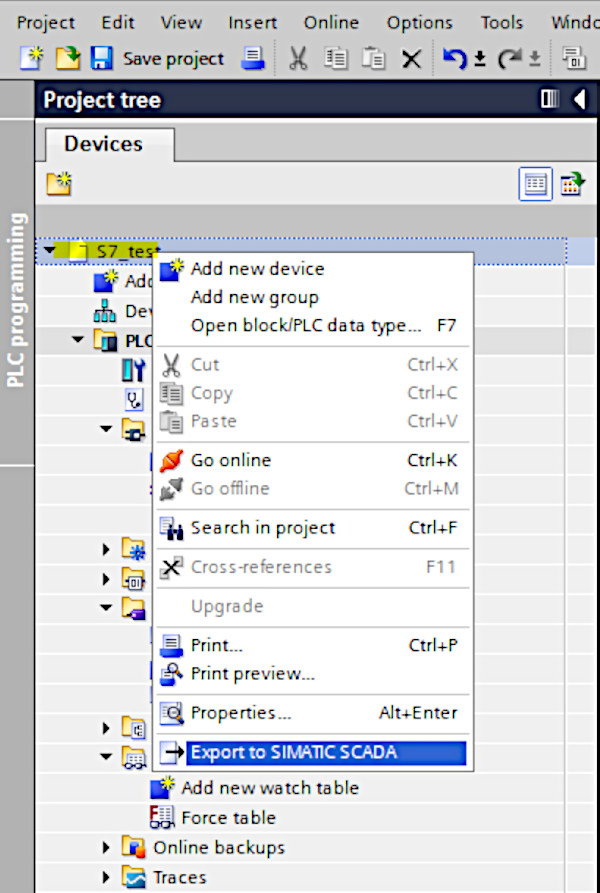This screenshot has height=893, width=600.
Task: Expand the technology objects folder arrow
Action: coord(106,549)
